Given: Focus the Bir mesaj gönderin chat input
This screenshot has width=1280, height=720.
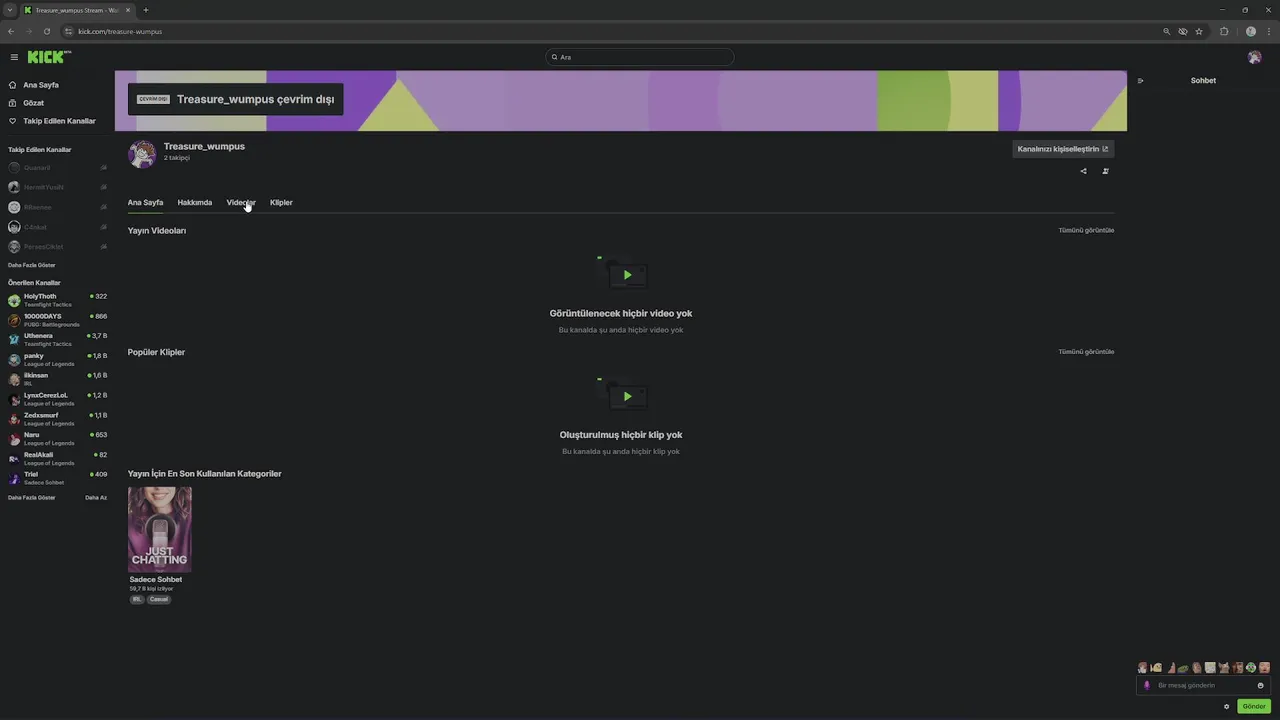Looking at the screenshot, I should coord(1204,685).
